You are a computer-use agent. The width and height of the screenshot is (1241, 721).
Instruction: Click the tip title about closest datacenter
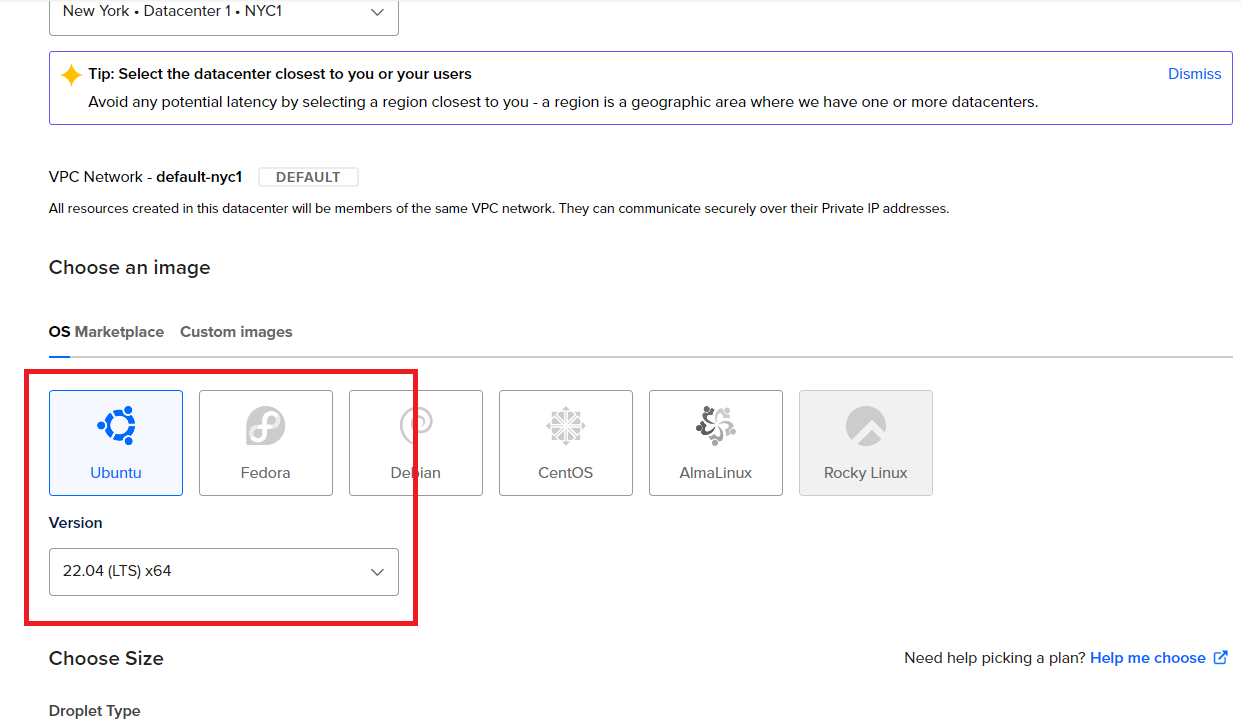point(280,74)
